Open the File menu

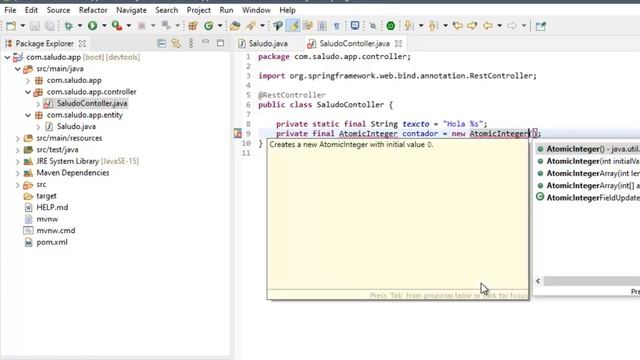[10, 10]
